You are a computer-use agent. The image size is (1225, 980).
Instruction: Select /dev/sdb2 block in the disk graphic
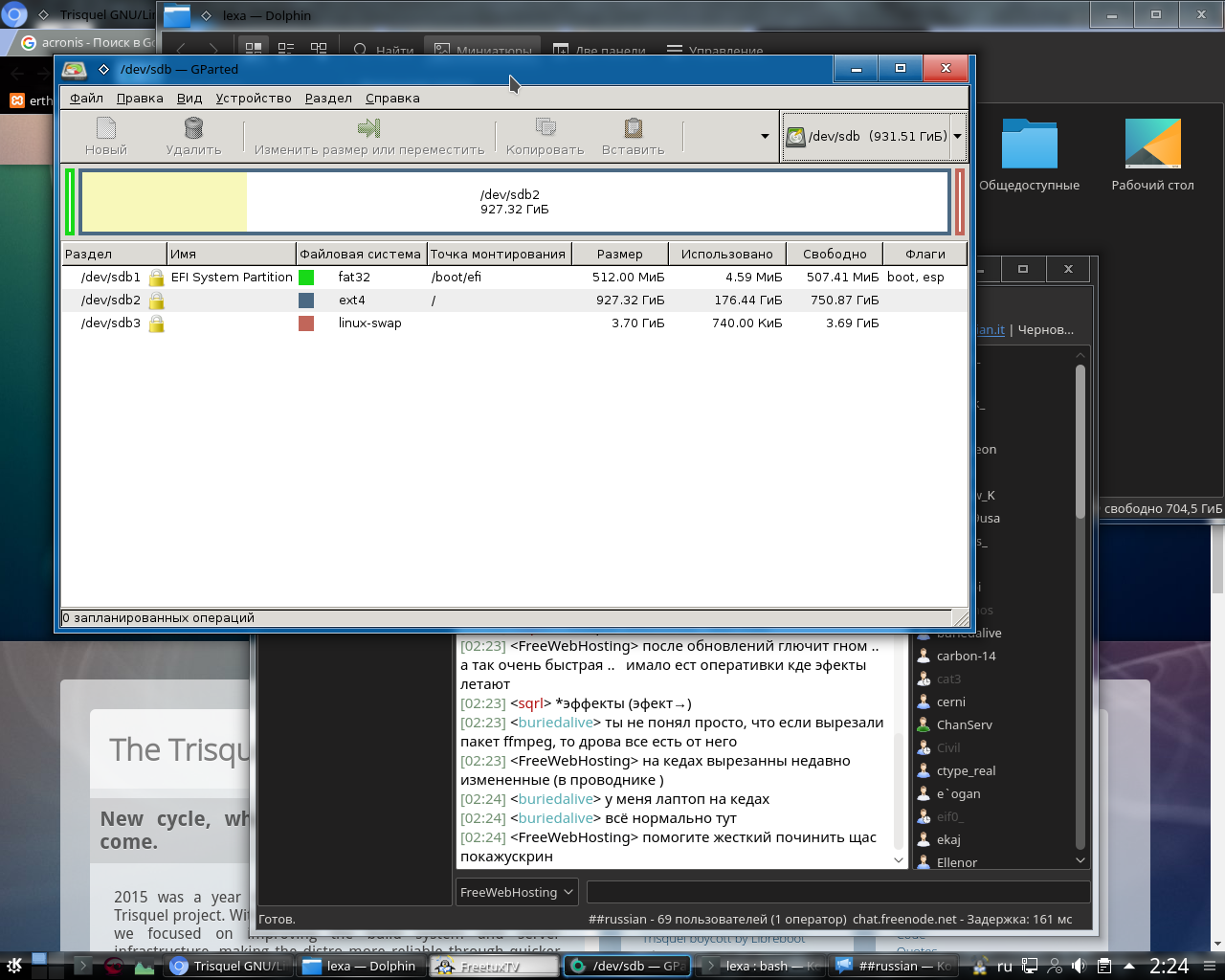515,202
